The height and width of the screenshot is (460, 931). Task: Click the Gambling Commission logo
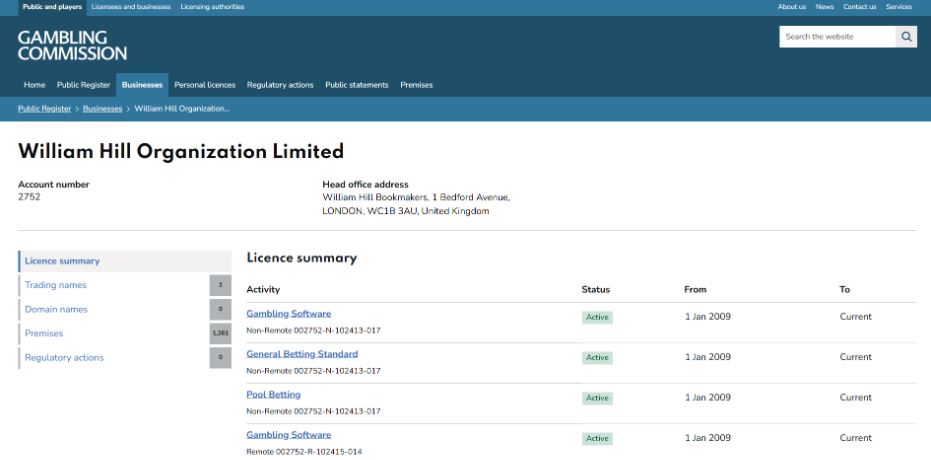[72, 46]
